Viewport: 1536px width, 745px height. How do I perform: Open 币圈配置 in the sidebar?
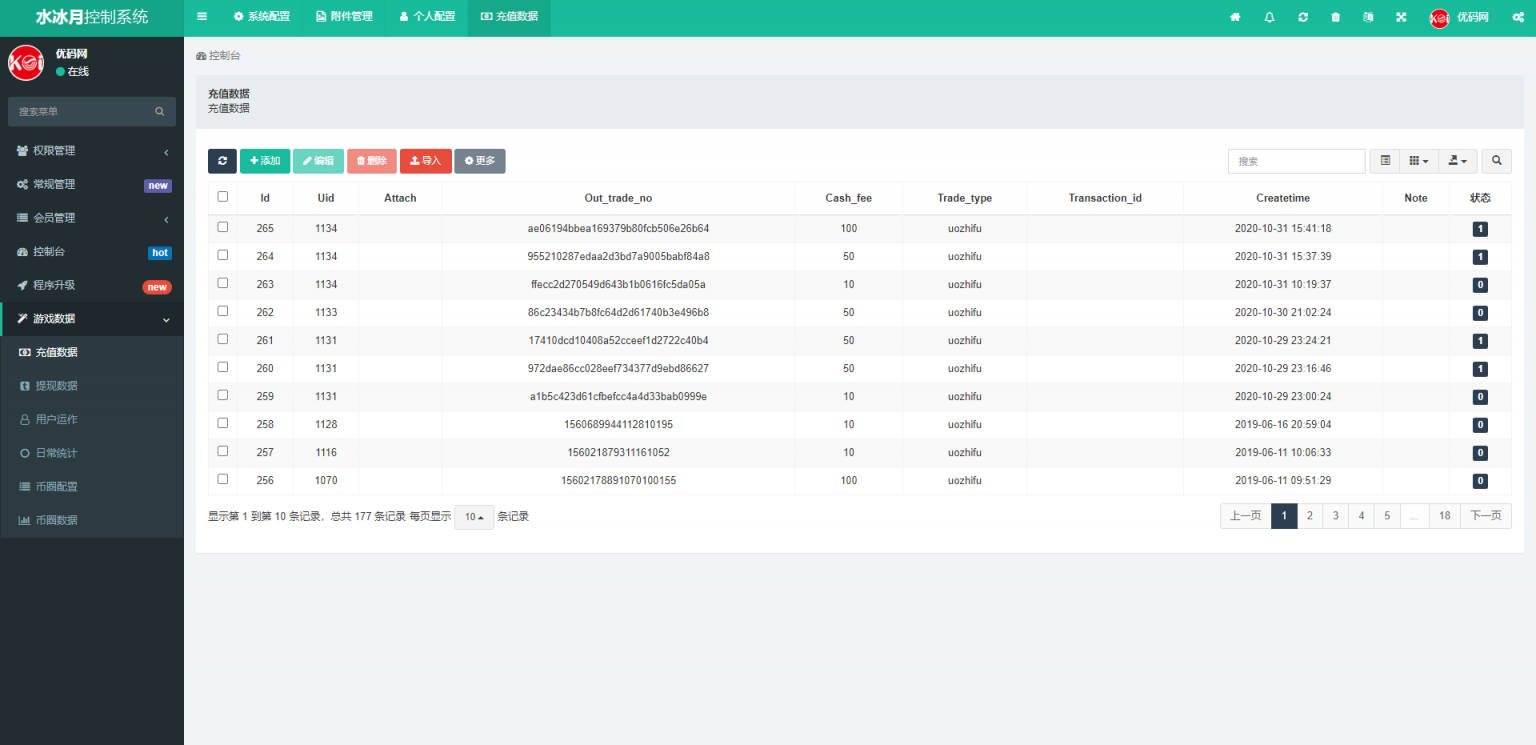point(92,487)
